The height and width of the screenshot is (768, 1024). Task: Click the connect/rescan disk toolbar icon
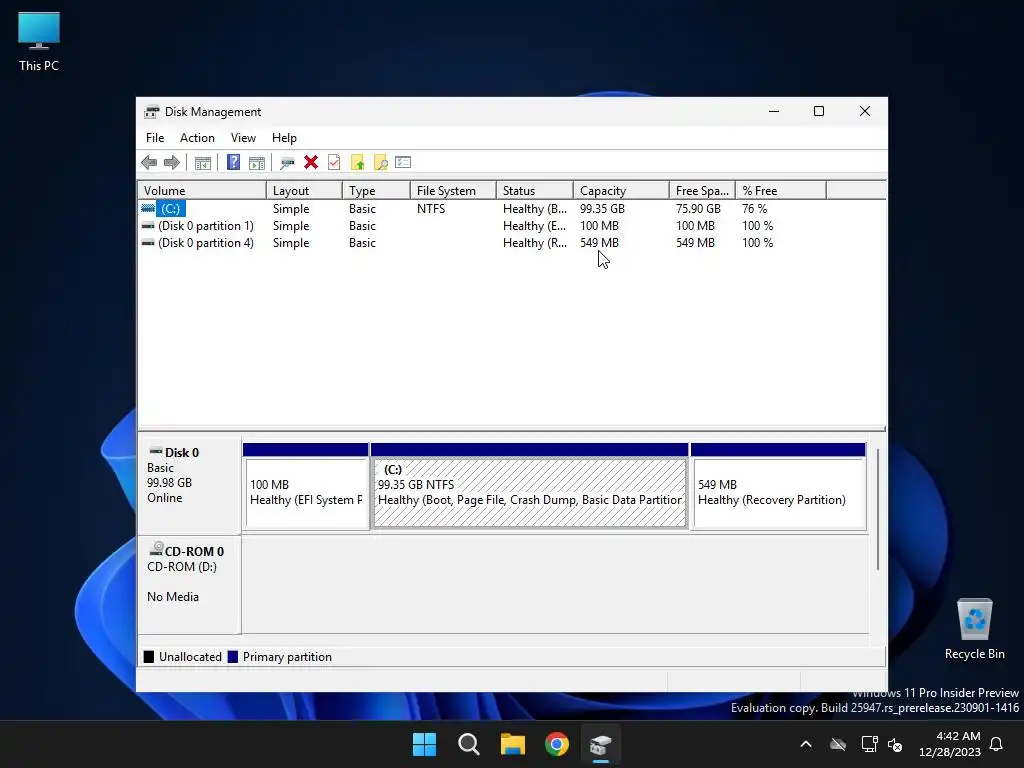click(x=287, y=163)
